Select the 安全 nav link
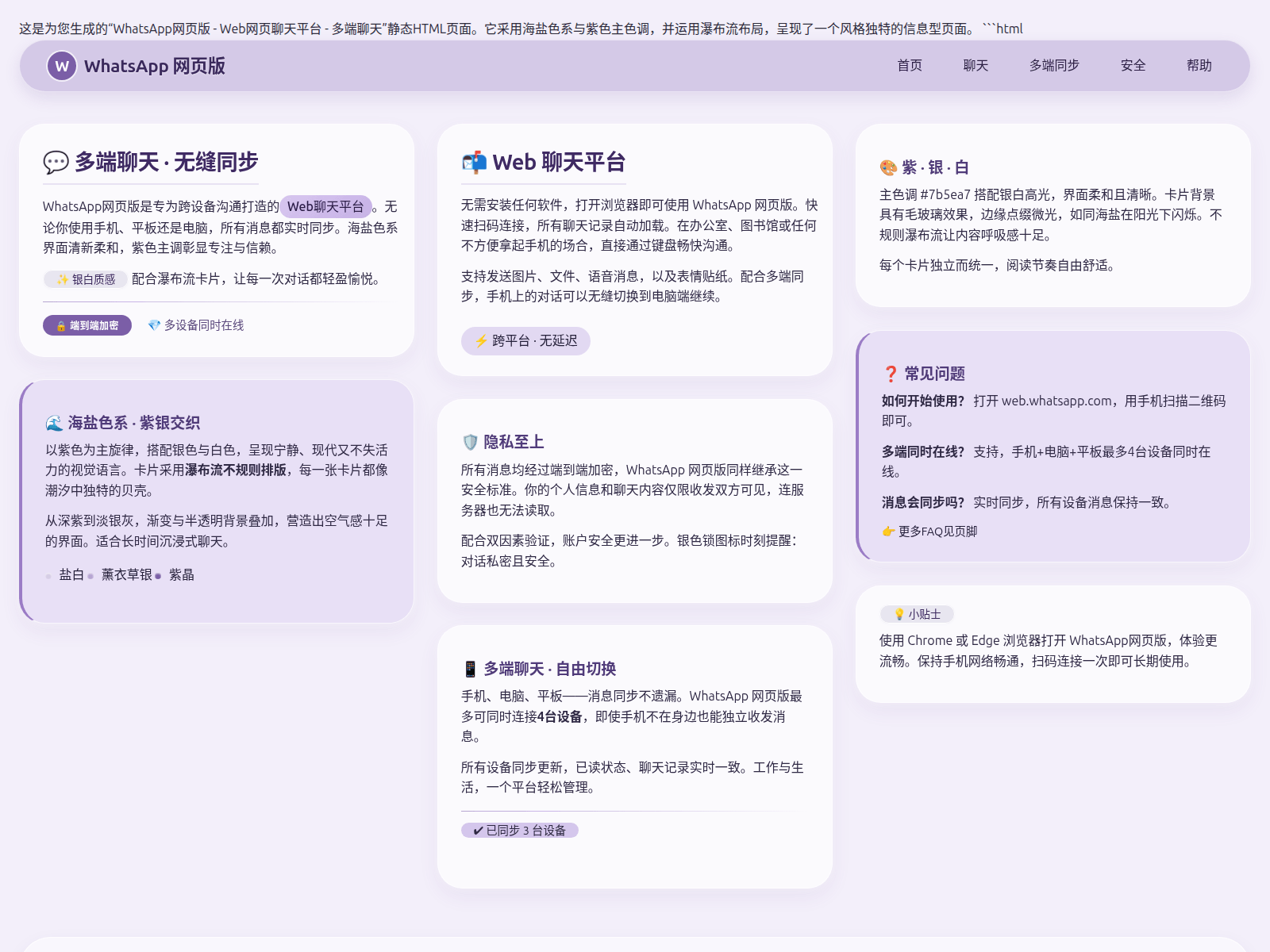The height and width of the screenshot is (952, 1270). click(1133, 66)
